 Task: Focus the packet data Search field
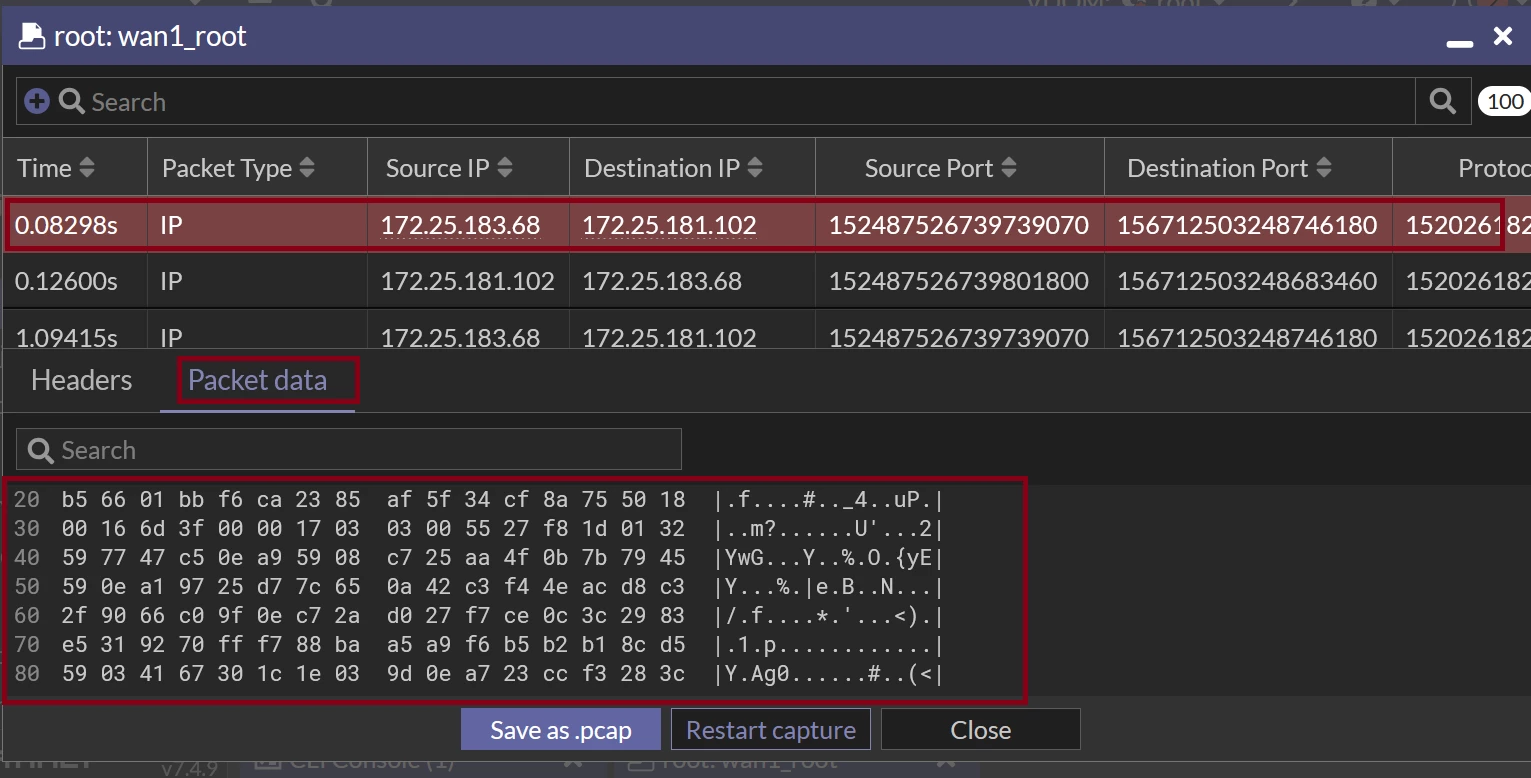coord(349,450)
